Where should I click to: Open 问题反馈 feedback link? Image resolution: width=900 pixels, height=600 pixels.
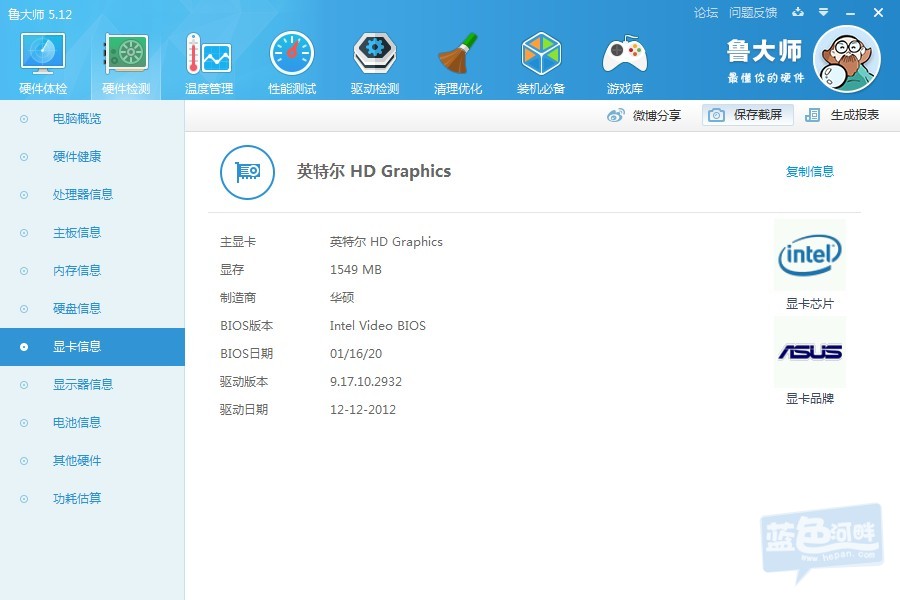click(753, 13)
